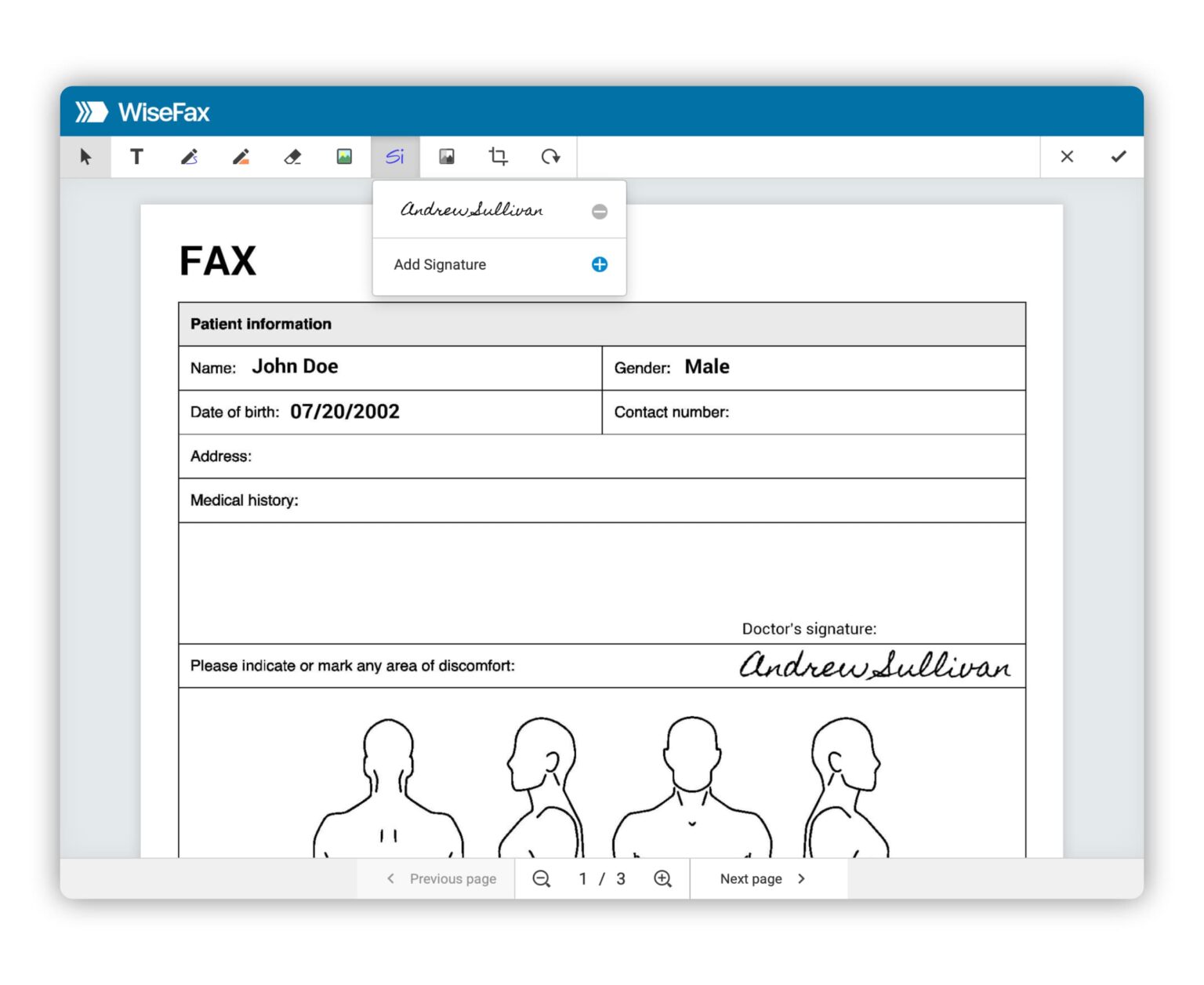This screenshot has width=1204, height=985.
Task: Confirm edits with the checkmark button
Action: (1118, 157)
